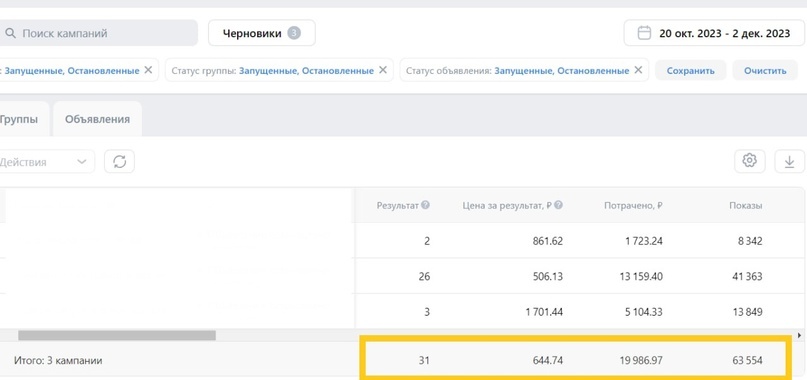Remove the leftmost status filter chip

148,70
